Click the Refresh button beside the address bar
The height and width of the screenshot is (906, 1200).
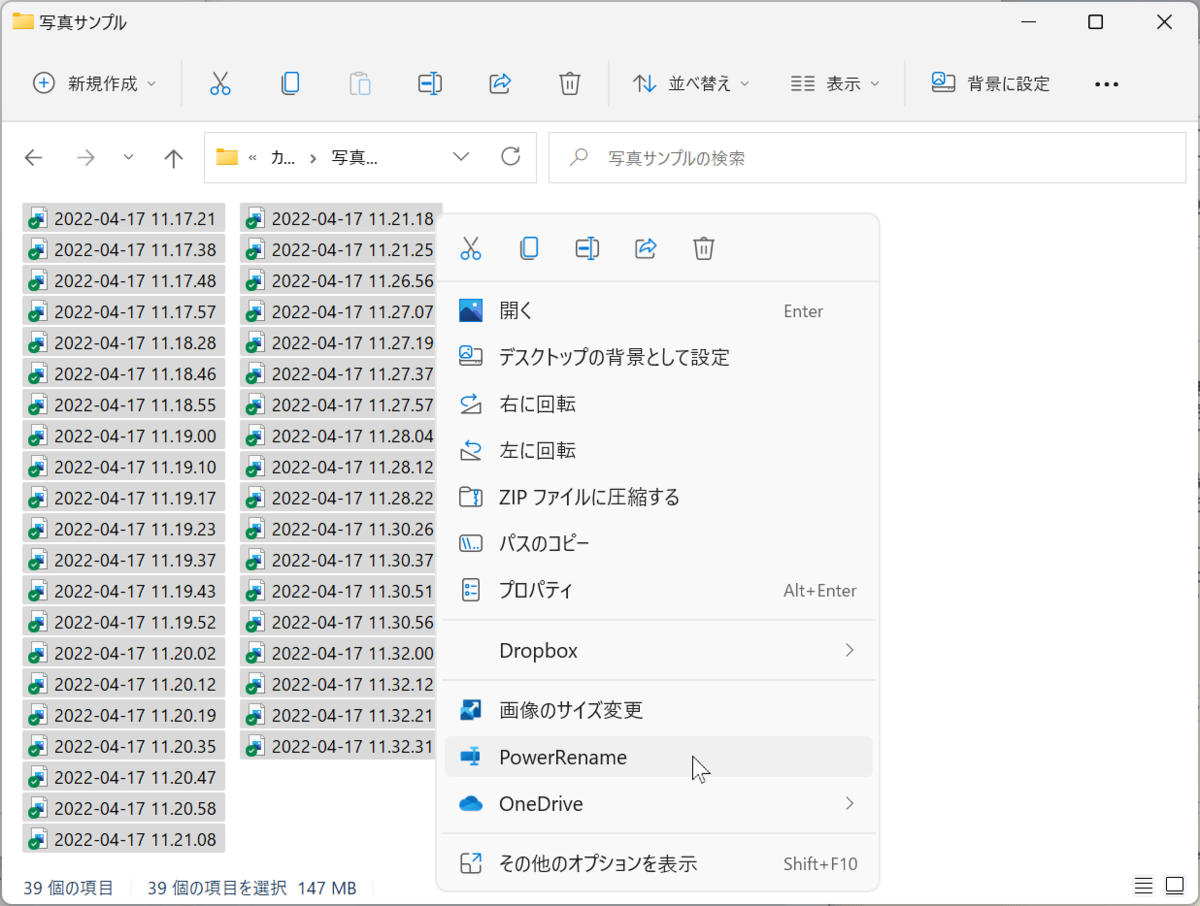511,157
